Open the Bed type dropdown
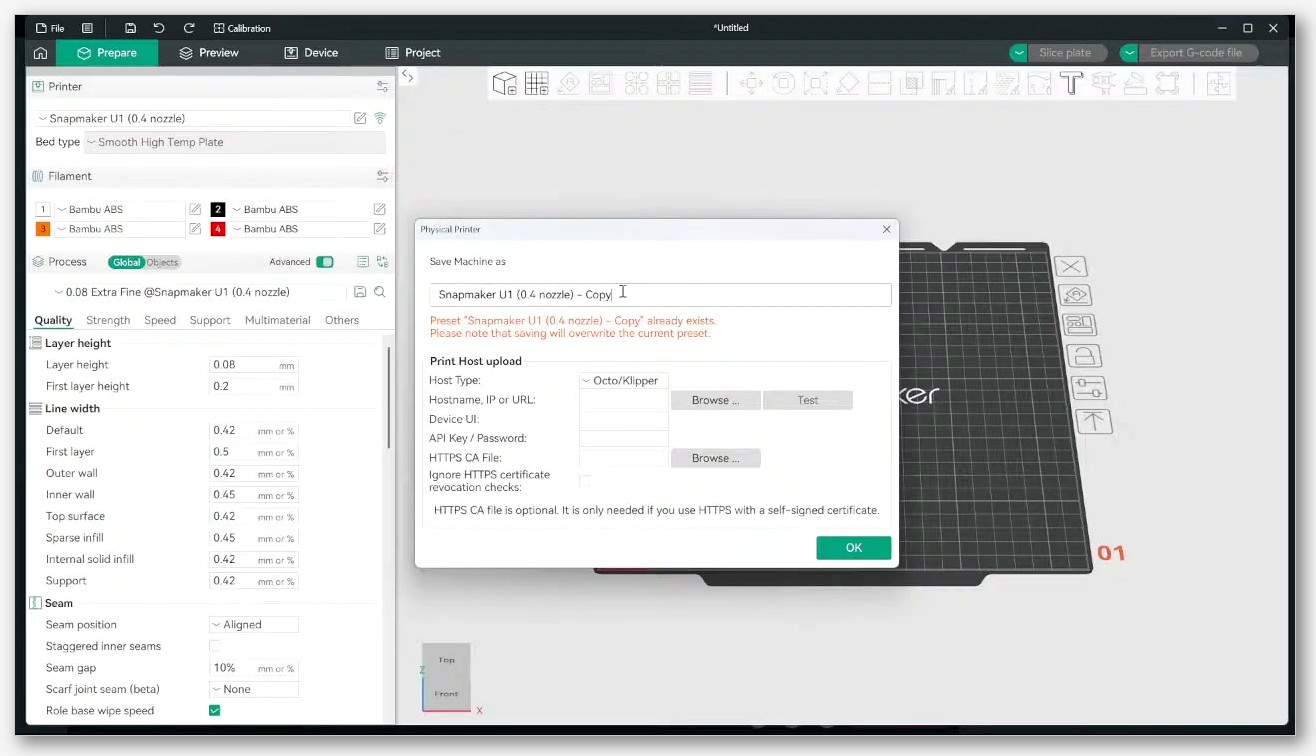 235,142
